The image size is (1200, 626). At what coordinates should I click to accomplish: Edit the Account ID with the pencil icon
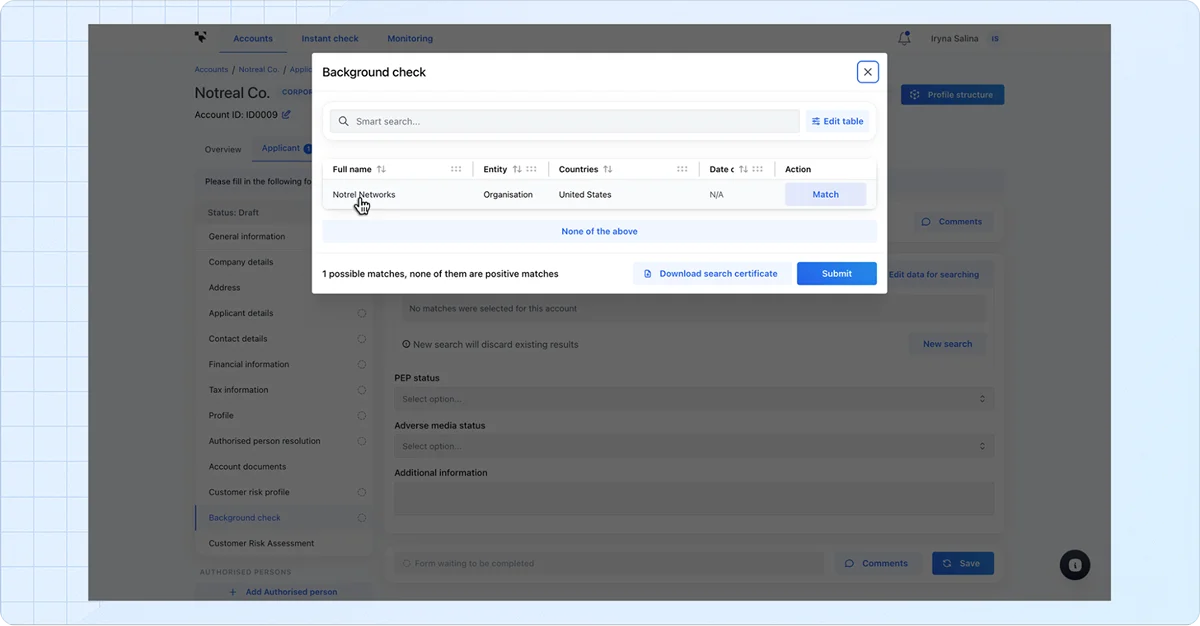coord(286,115)
